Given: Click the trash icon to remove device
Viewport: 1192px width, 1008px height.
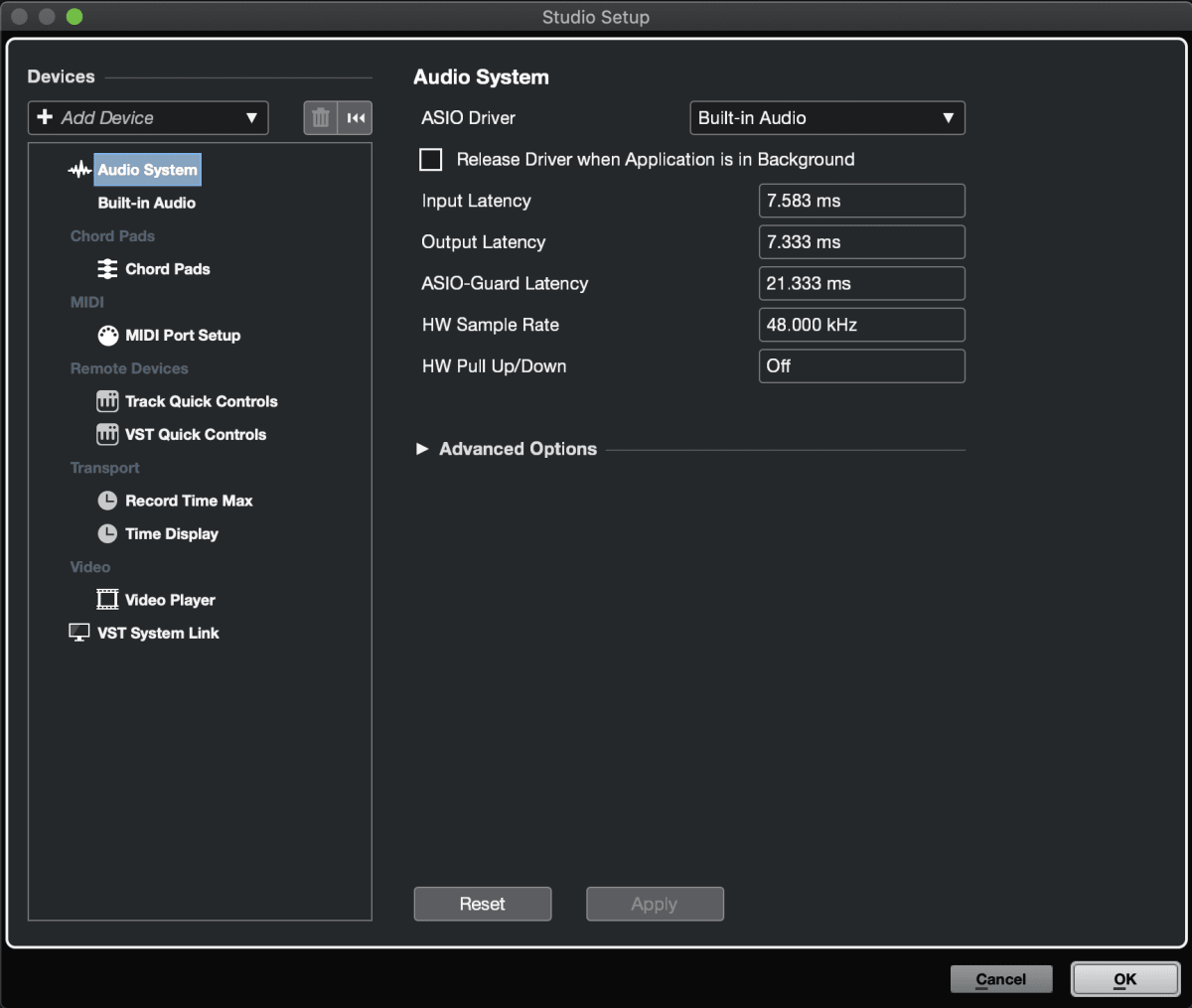Looking at the screenshot, I should click(x=321, y=118).
